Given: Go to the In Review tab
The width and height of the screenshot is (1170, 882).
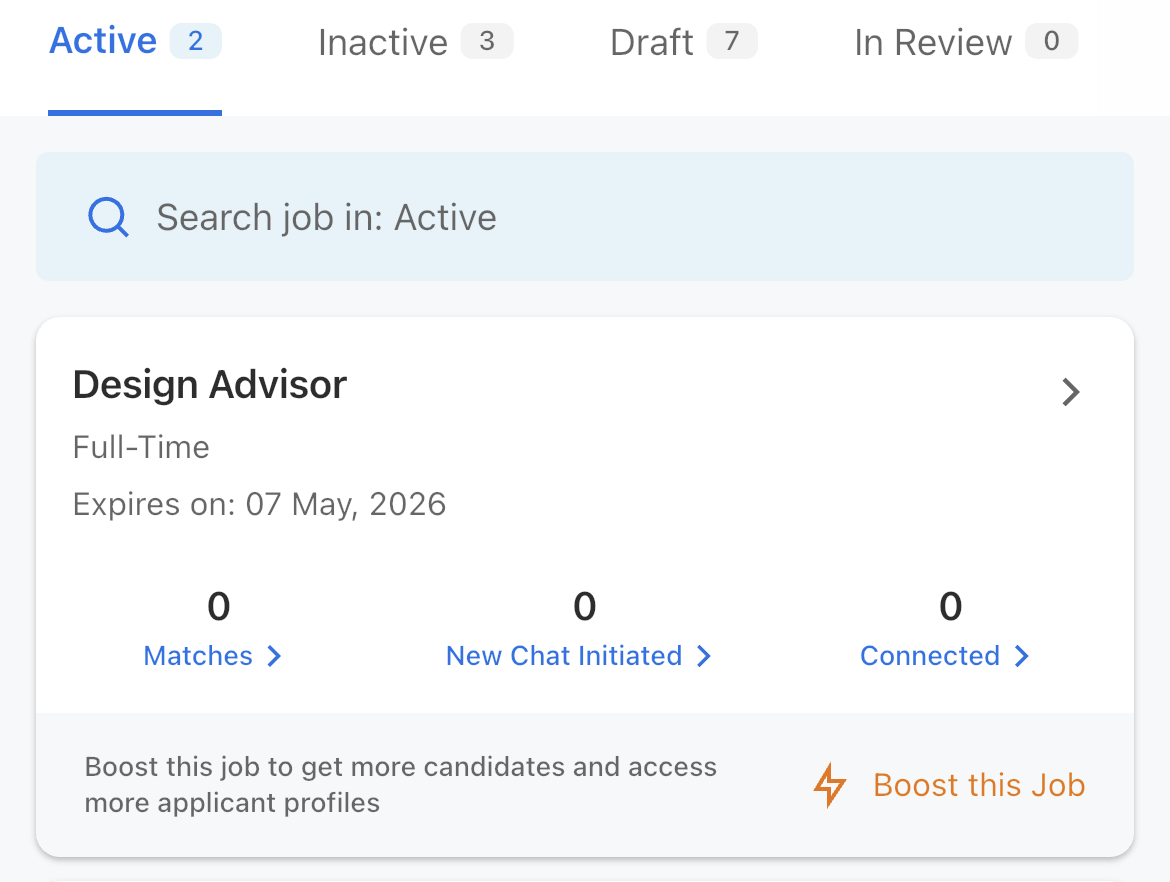Looking at the screenshot, I should coord(933,43).
